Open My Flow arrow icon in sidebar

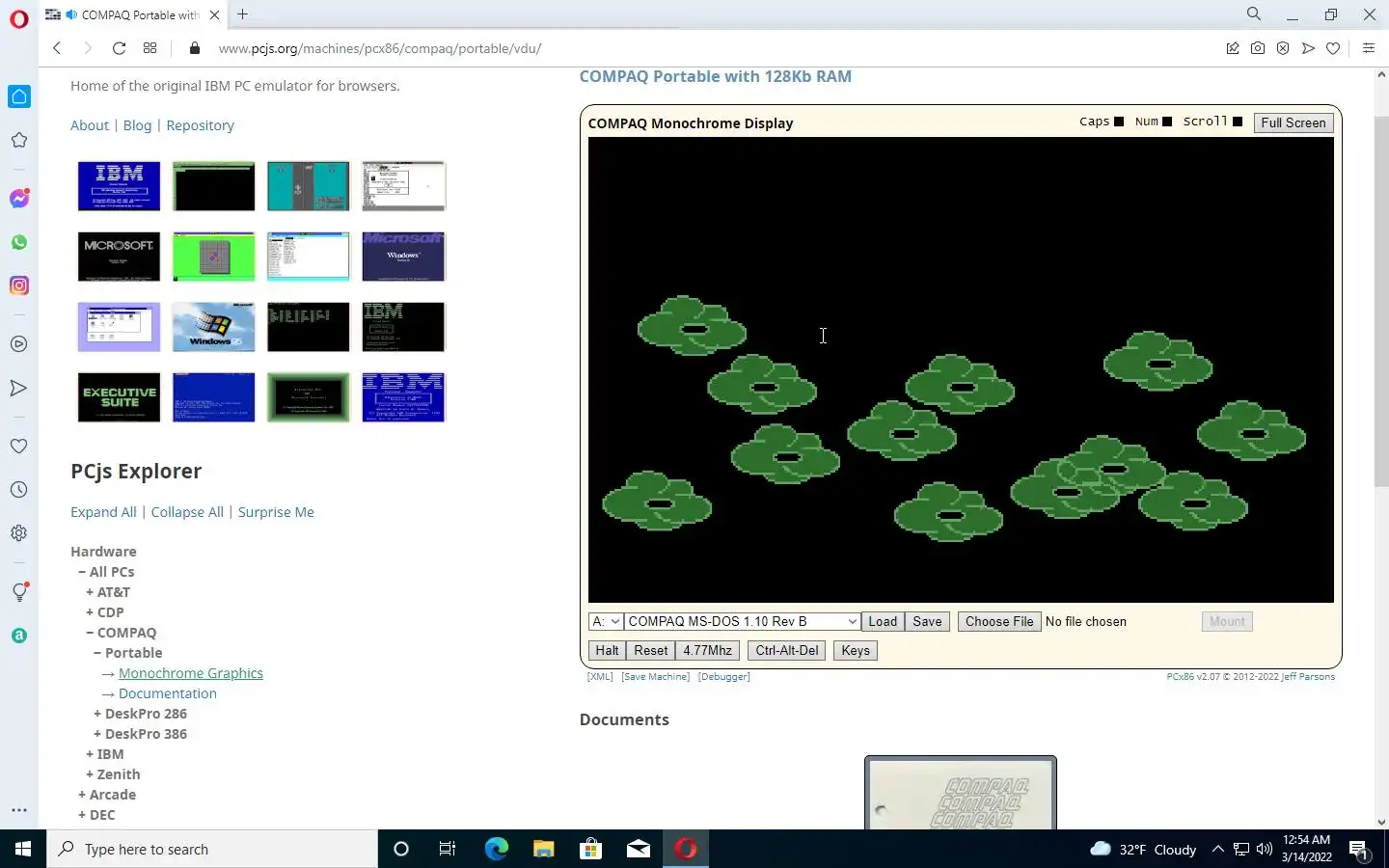tap(18, 388)
